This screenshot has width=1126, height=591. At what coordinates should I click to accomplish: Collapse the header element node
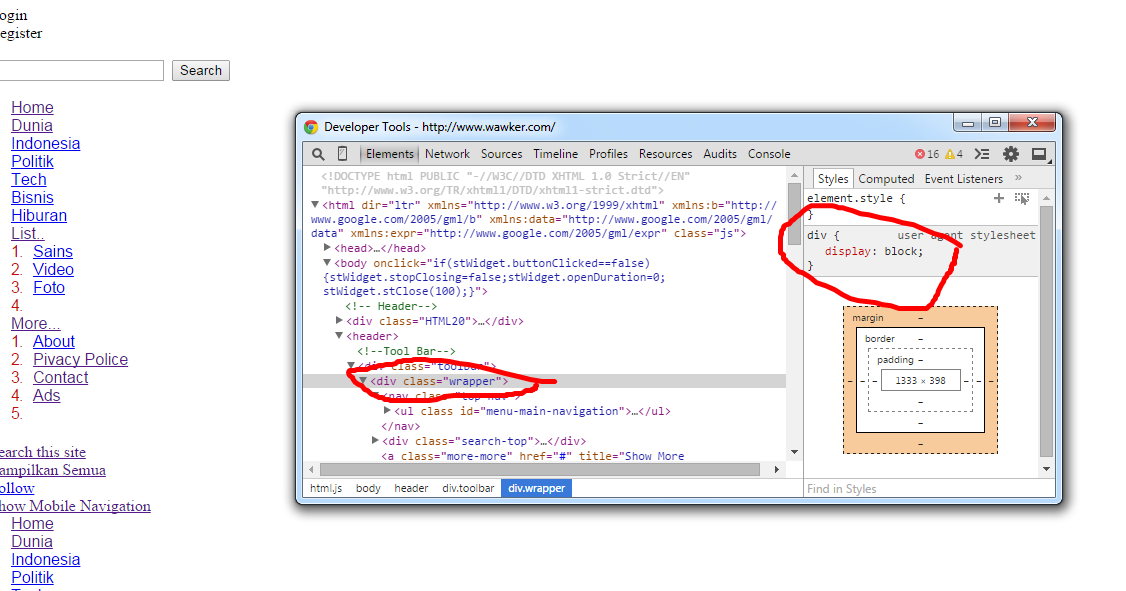coord(339,335)
